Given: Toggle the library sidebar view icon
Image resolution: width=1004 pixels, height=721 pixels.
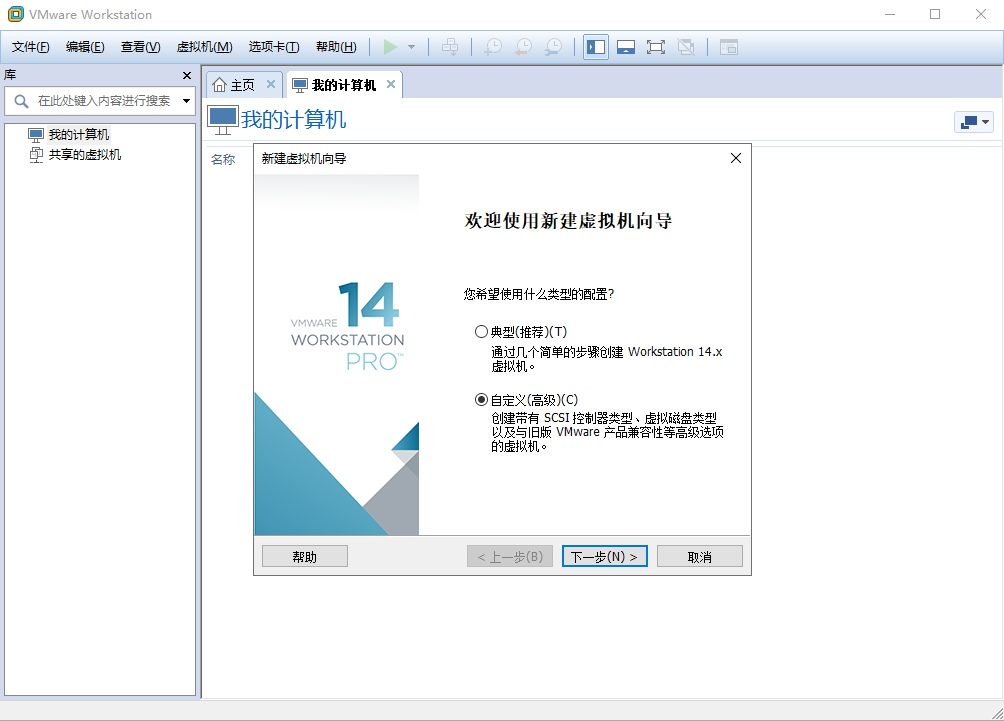Looking at the screenshot, I should (x=595, y=47).
